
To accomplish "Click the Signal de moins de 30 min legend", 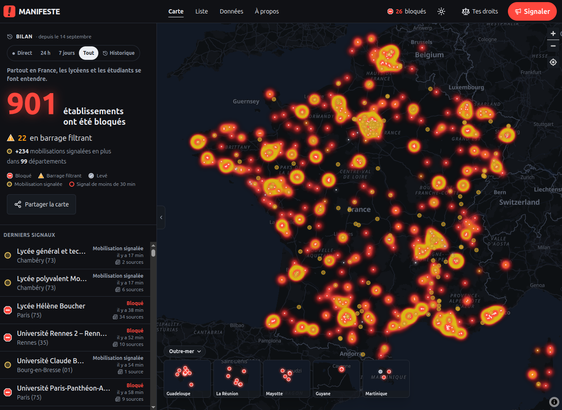I will 102,184.
